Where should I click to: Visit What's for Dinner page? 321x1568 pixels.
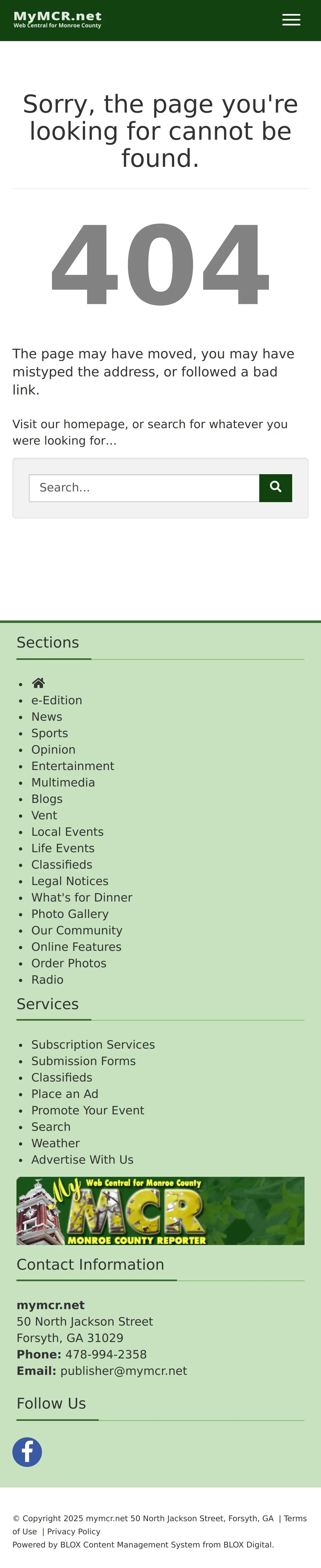pos(81,898)
